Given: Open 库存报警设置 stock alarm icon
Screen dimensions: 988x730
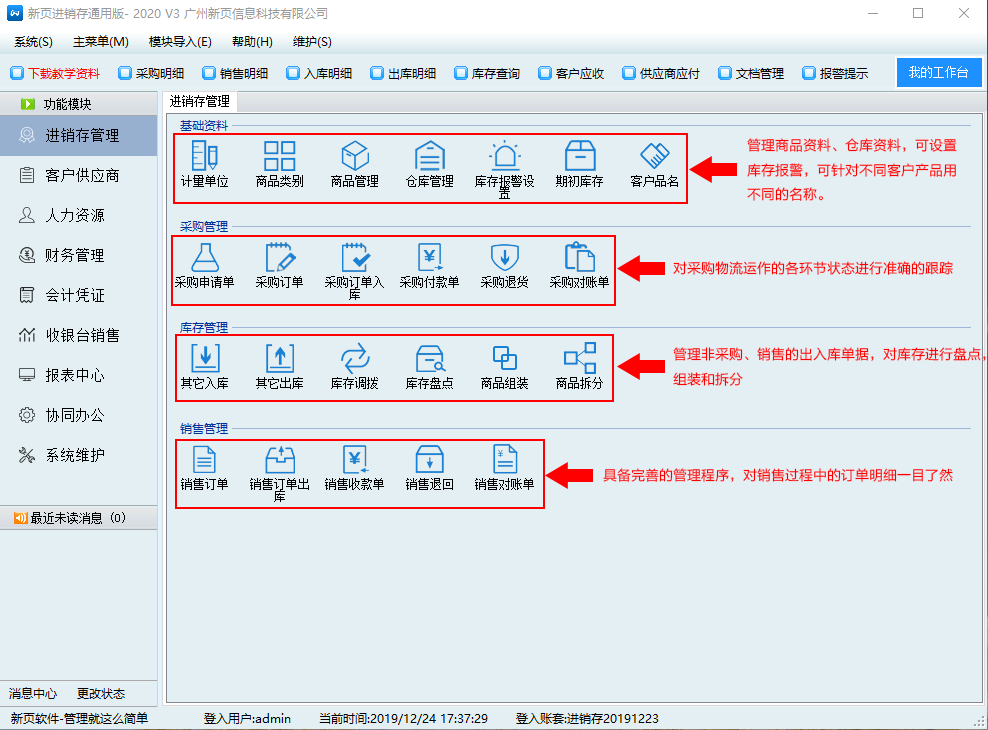Looking at the screenshot, I should (x=504, y=169).
